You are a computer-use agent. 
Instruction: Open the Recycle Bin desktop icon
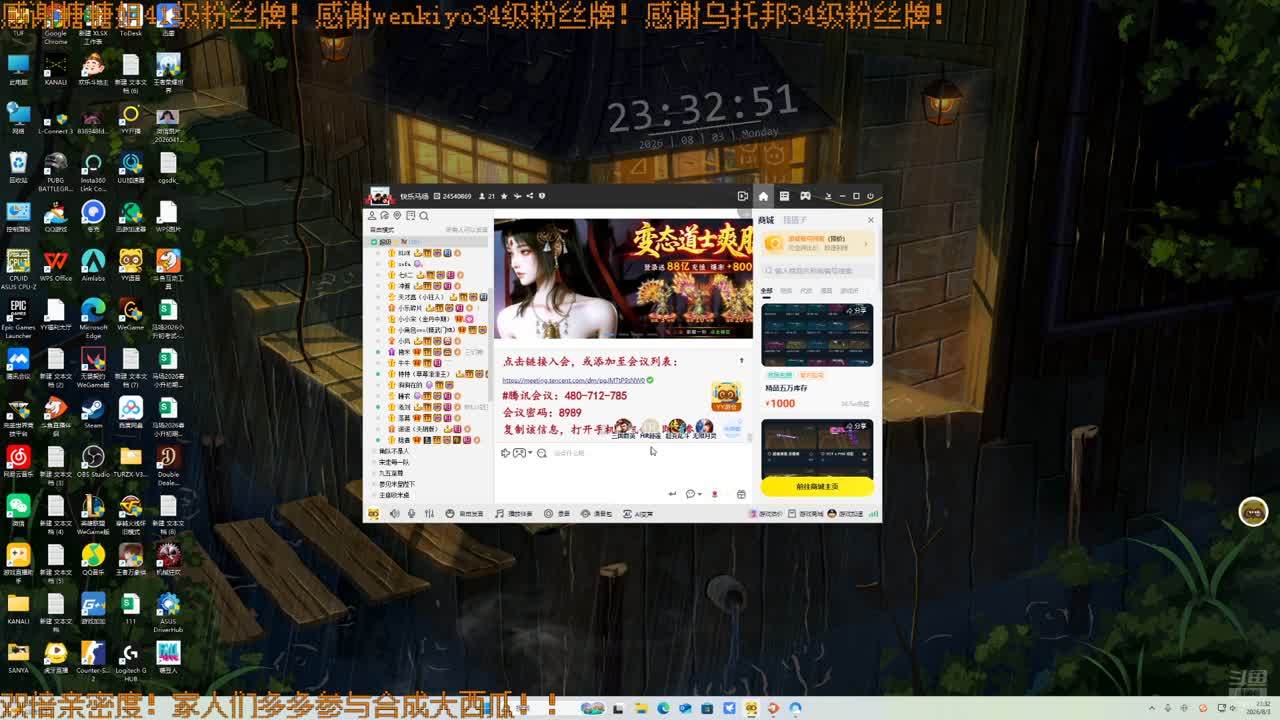pyautogui.click(x=18, y=168)
